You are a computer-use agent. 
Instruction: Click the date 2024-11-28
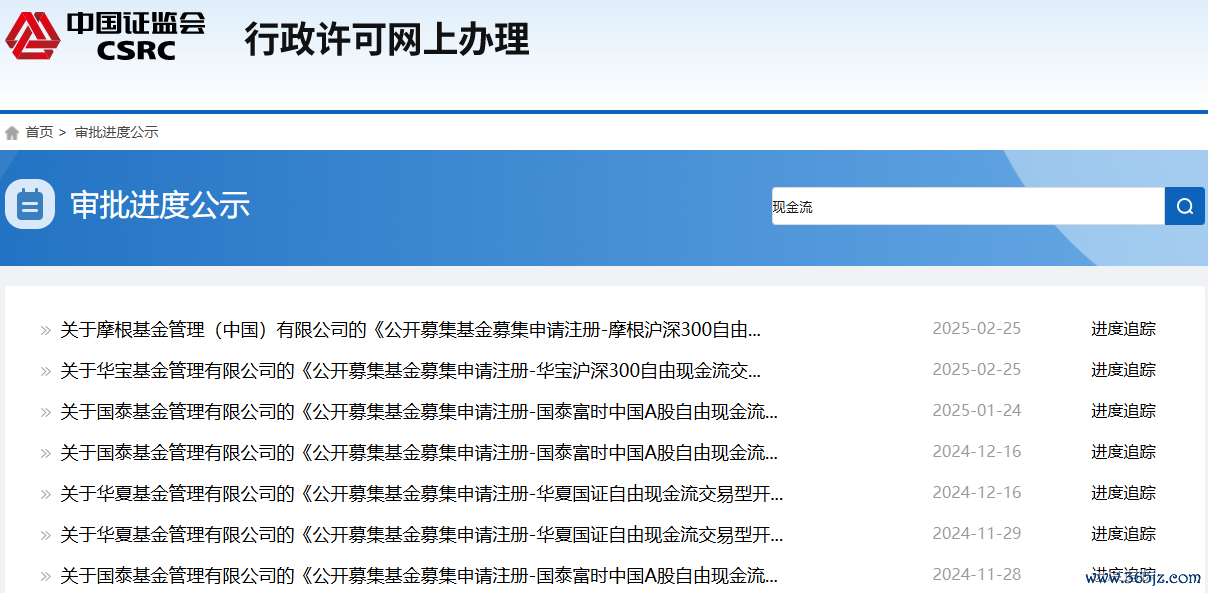977,575
